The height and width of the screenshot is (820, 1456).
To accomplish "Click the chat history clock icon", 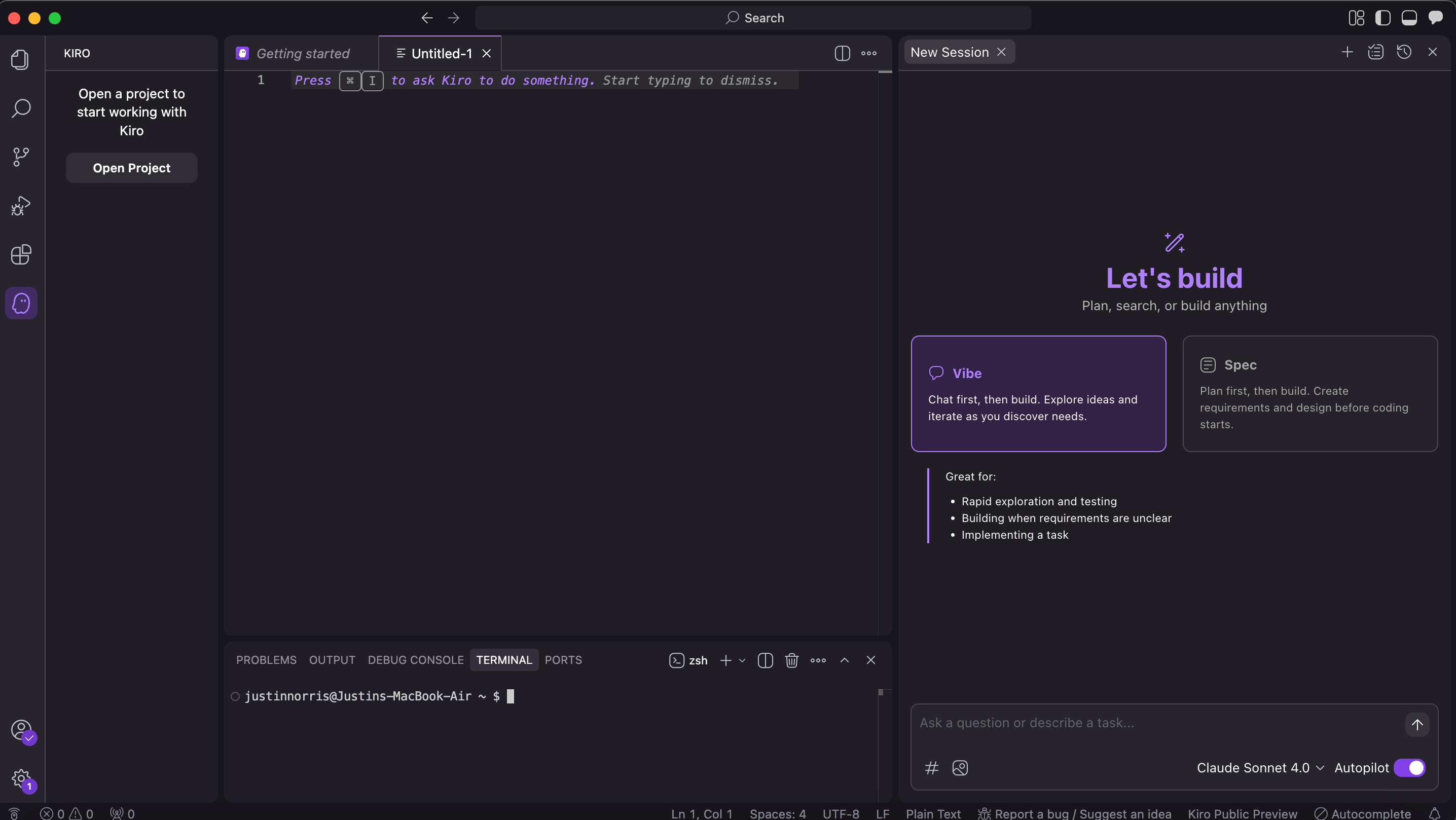I will point(1403,53).
